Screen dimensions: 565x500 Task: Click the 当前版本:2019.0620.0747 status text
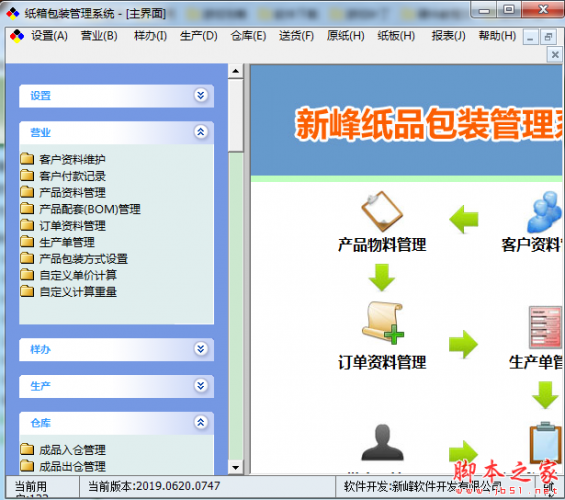[154, 486]
